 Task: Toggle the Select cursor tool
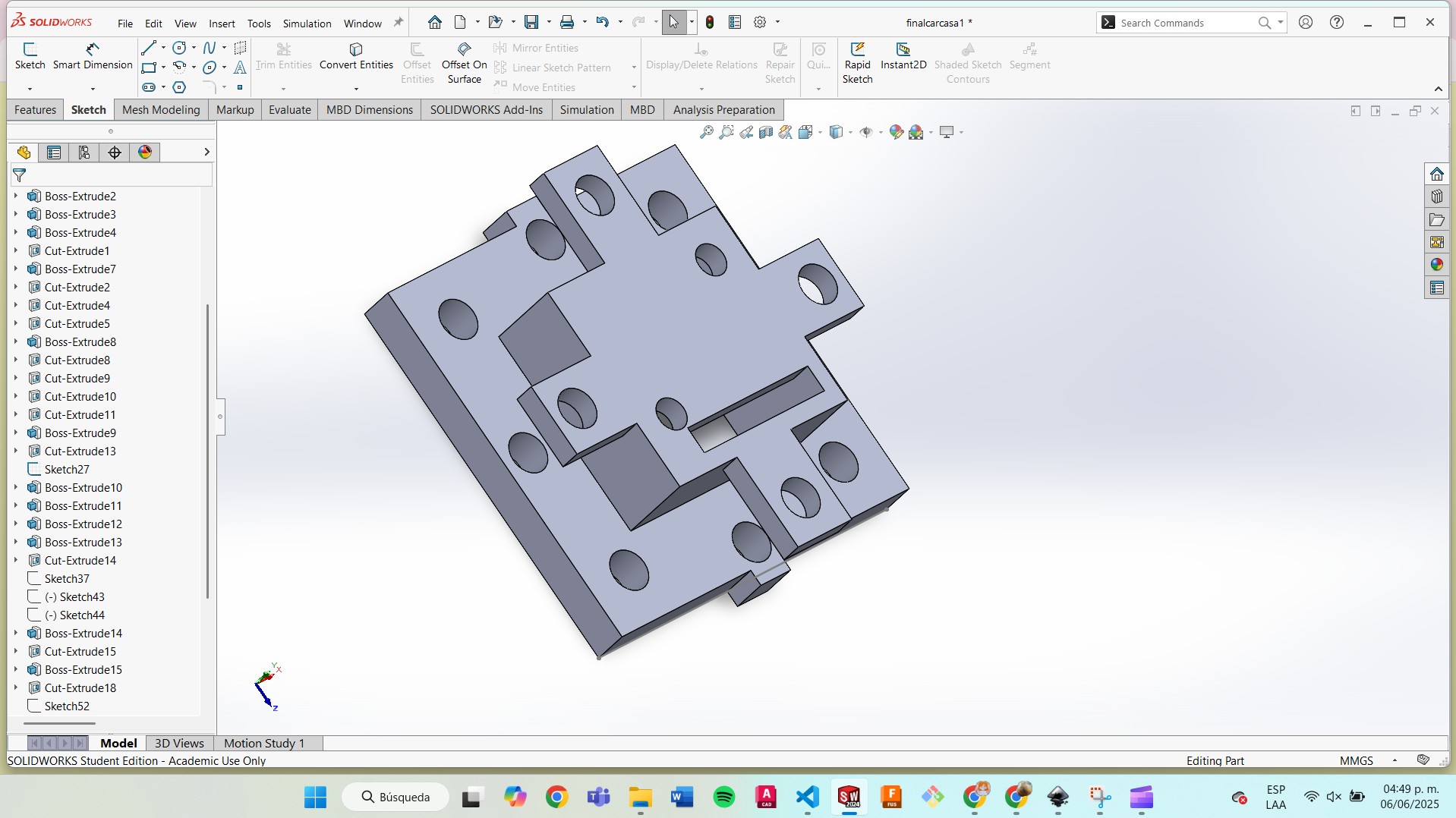point(673,22)
